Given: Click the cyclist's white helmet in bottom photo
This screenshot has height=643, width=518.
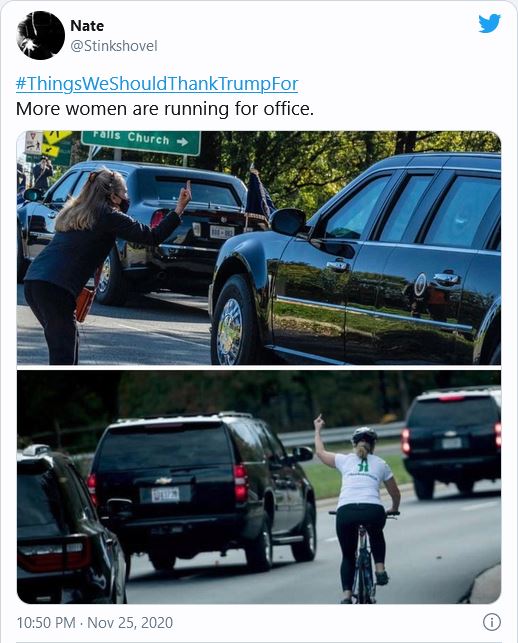Looking at the screenshot, I should click(364, 435).
